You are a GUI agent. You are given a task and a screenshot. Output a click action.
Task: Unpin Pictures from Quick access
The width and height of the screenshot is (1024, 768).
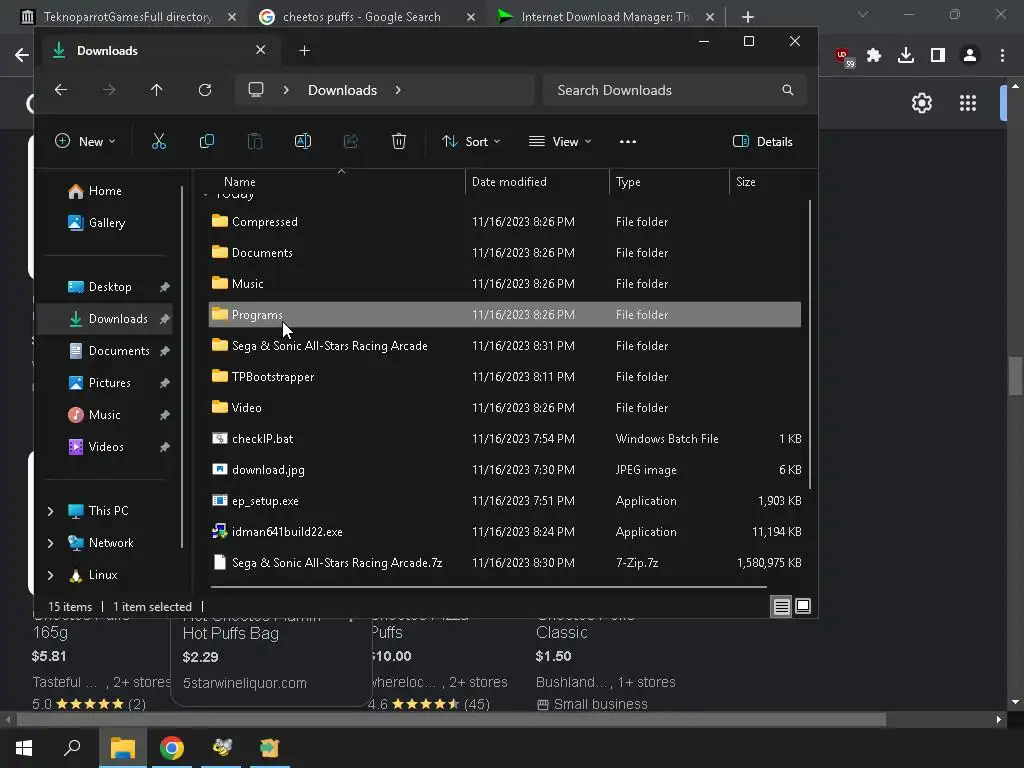(165, 383)
